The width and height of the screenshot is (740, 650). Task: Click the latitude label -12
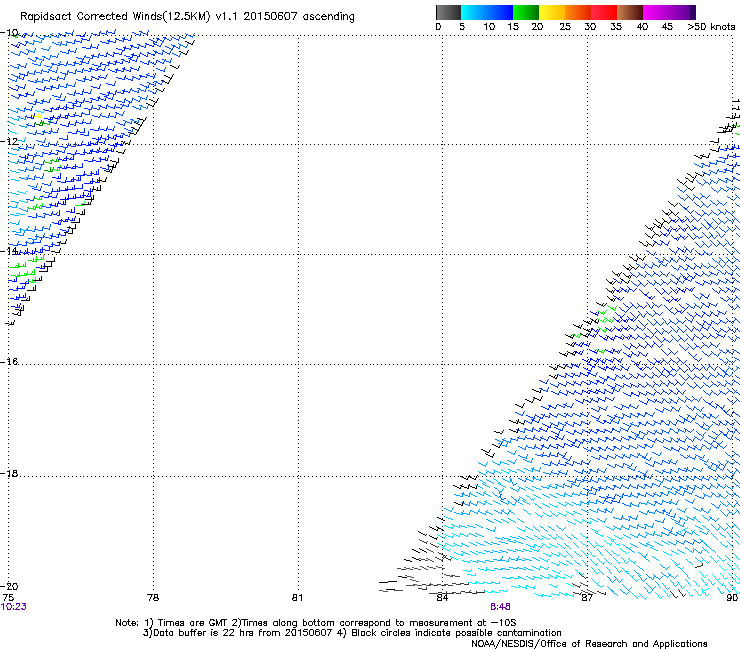(9, 141)
